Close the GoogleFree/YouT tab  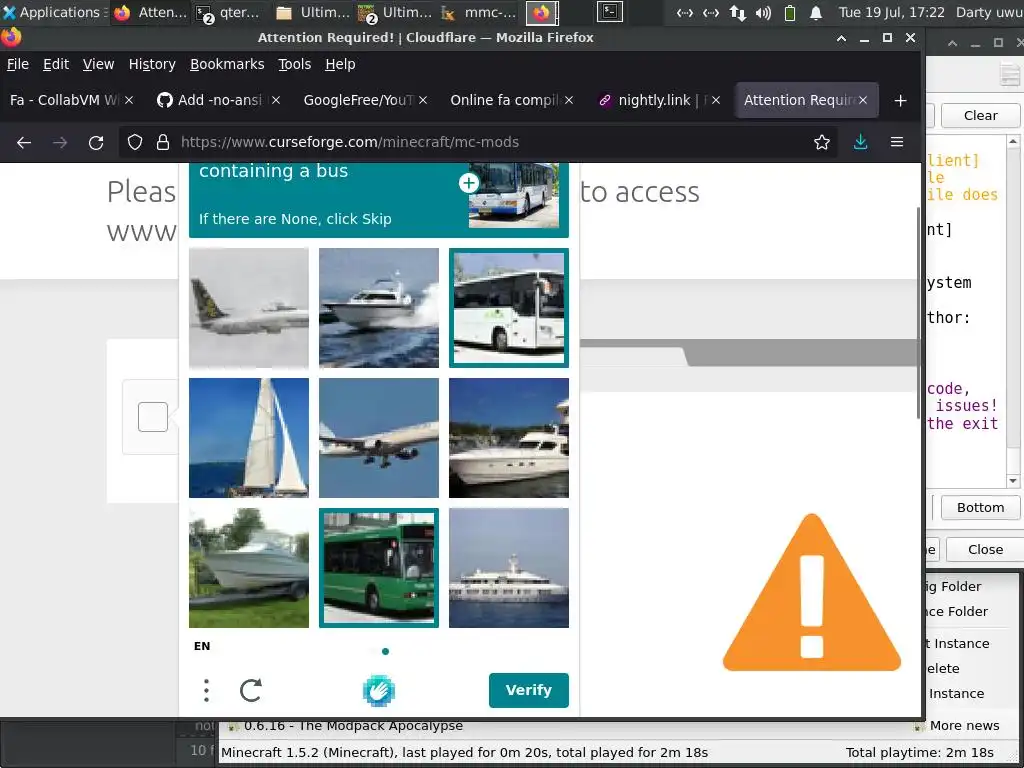[x=423, y=100]
